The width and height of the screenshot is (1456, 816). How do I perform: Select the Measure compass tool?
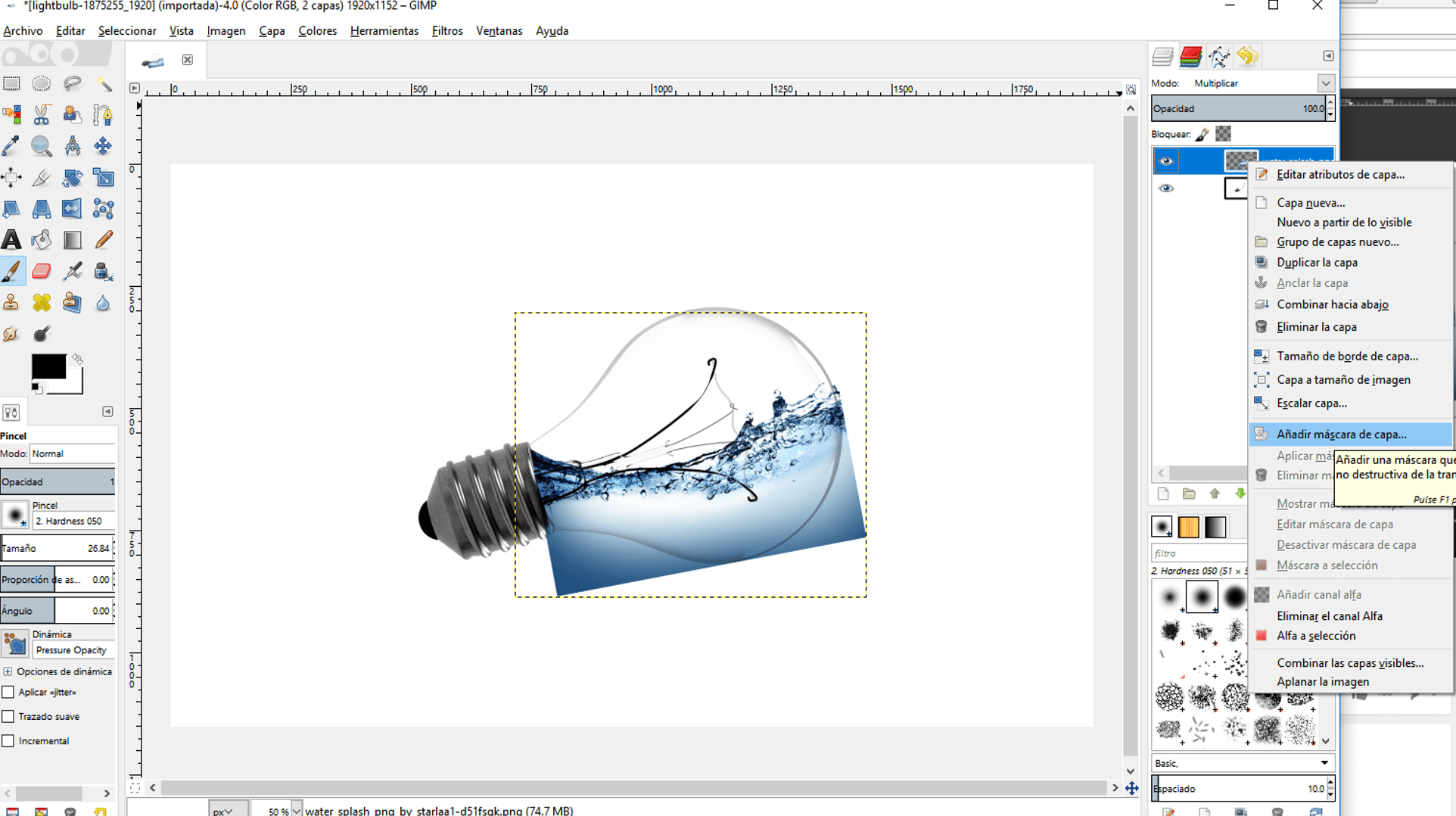[73, 145]
